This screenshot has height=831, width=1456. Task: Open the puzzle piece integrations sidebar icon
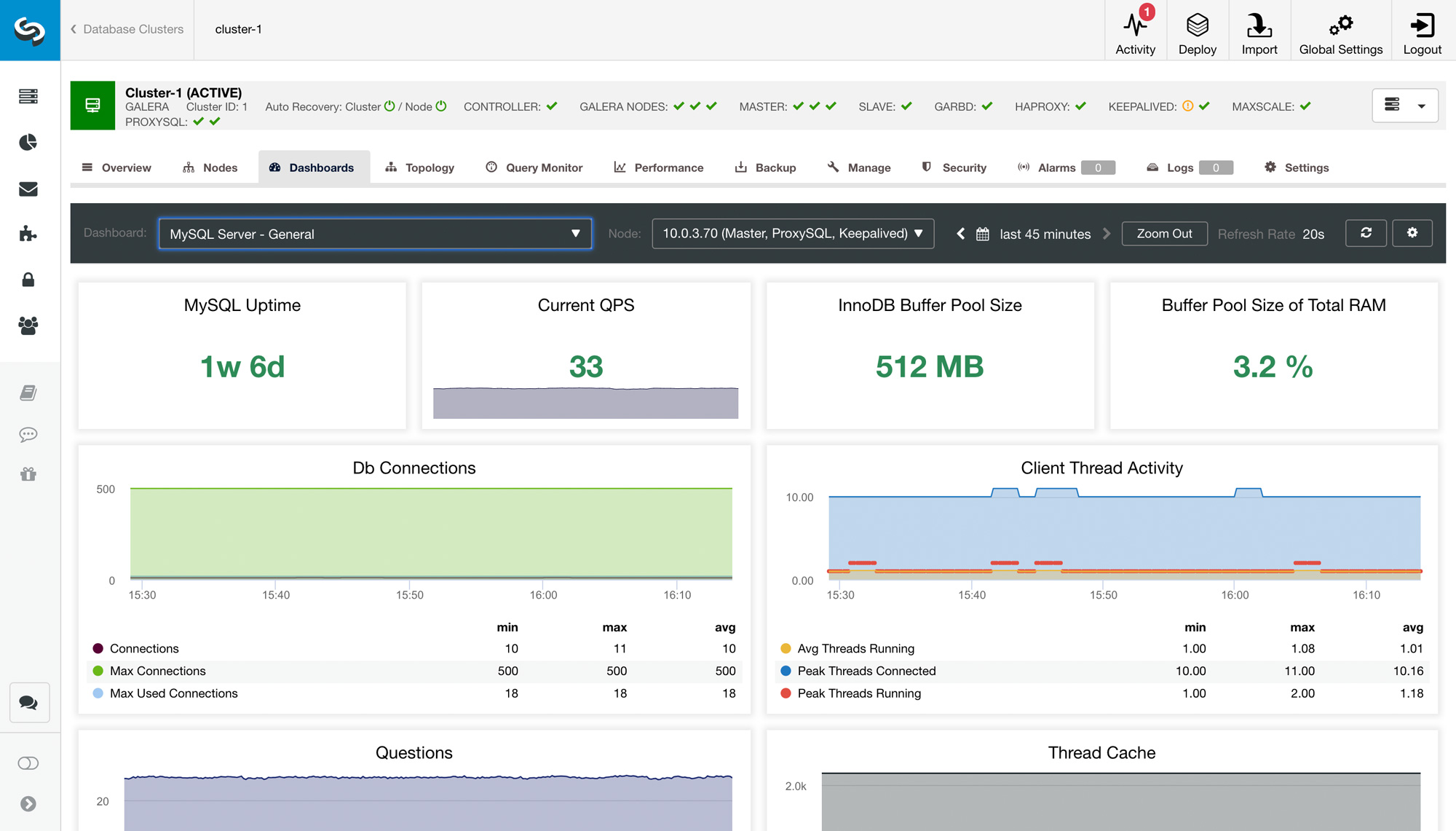(x=28, y=234)
